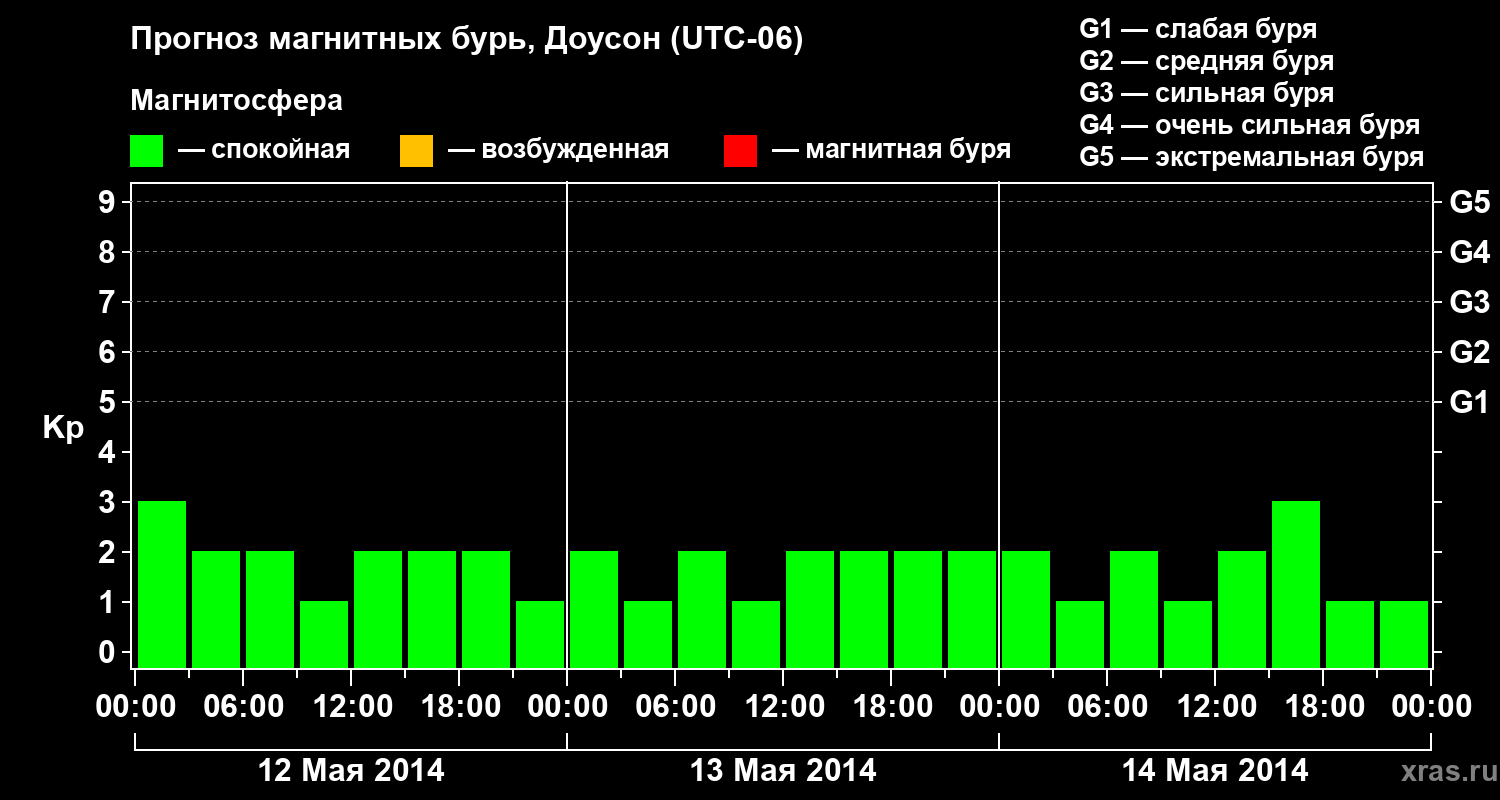Screen dimensions: 1500x800
Task: Click the '— магнитная буря' legend label
Action: [892, 150]
